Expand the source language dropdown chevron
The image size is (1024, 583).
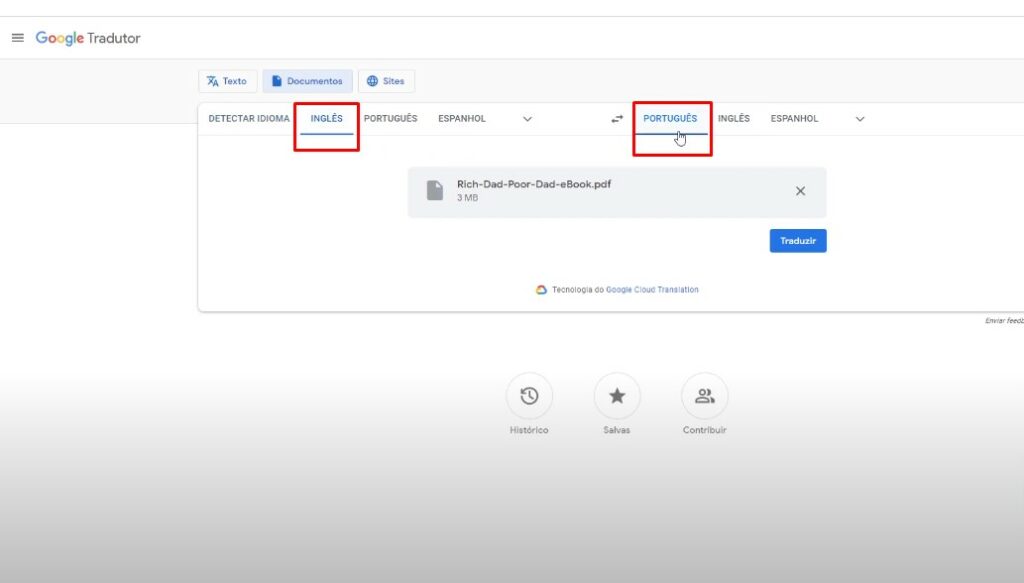[527, 118]
